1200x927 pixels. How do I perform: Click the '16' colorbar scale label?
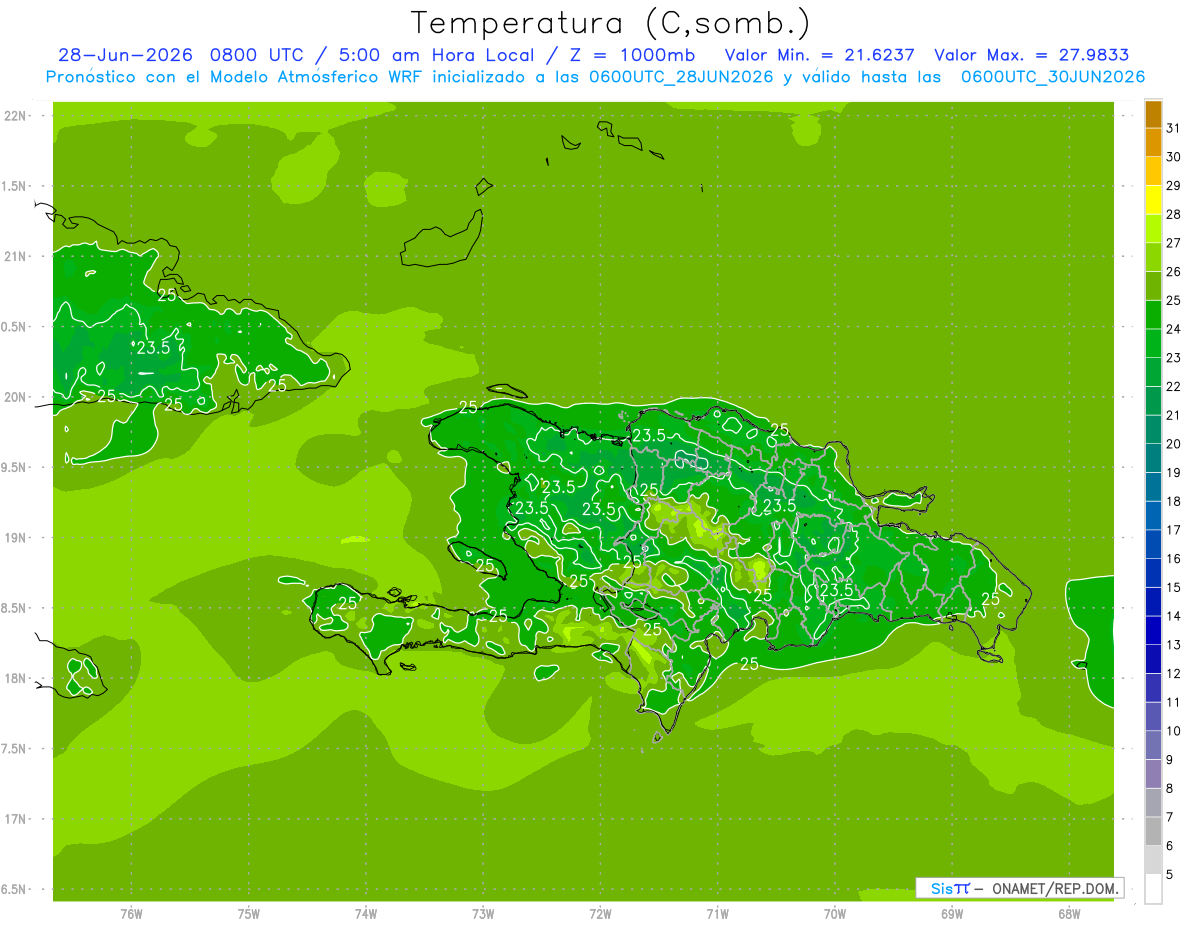1173,559
